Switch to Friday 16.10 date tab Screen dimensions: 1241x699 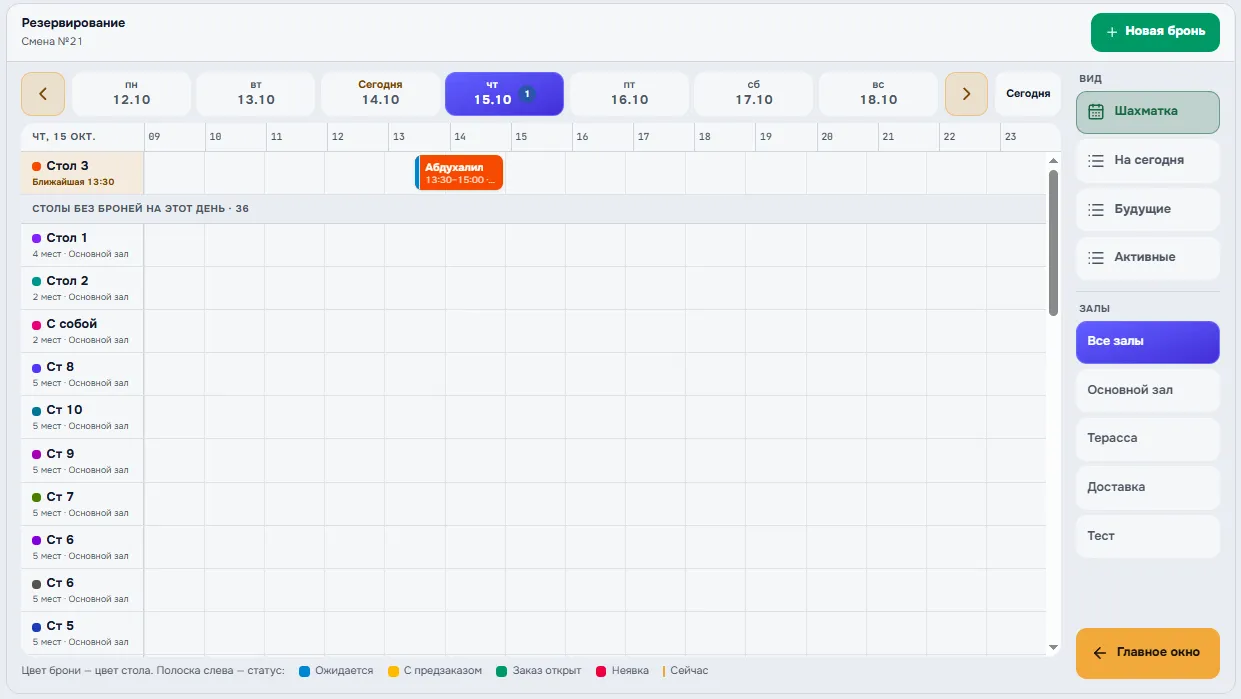(x=629, y=94)
